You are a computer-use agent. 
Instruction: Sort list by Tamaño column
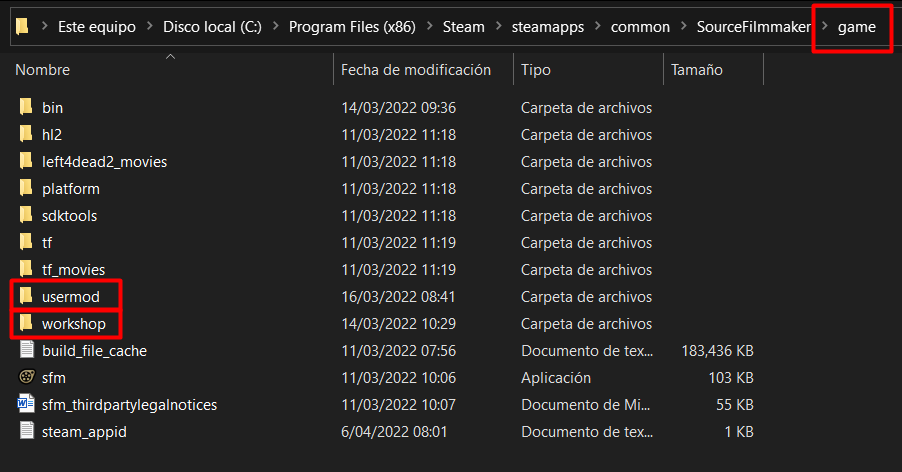click(697, 70)
